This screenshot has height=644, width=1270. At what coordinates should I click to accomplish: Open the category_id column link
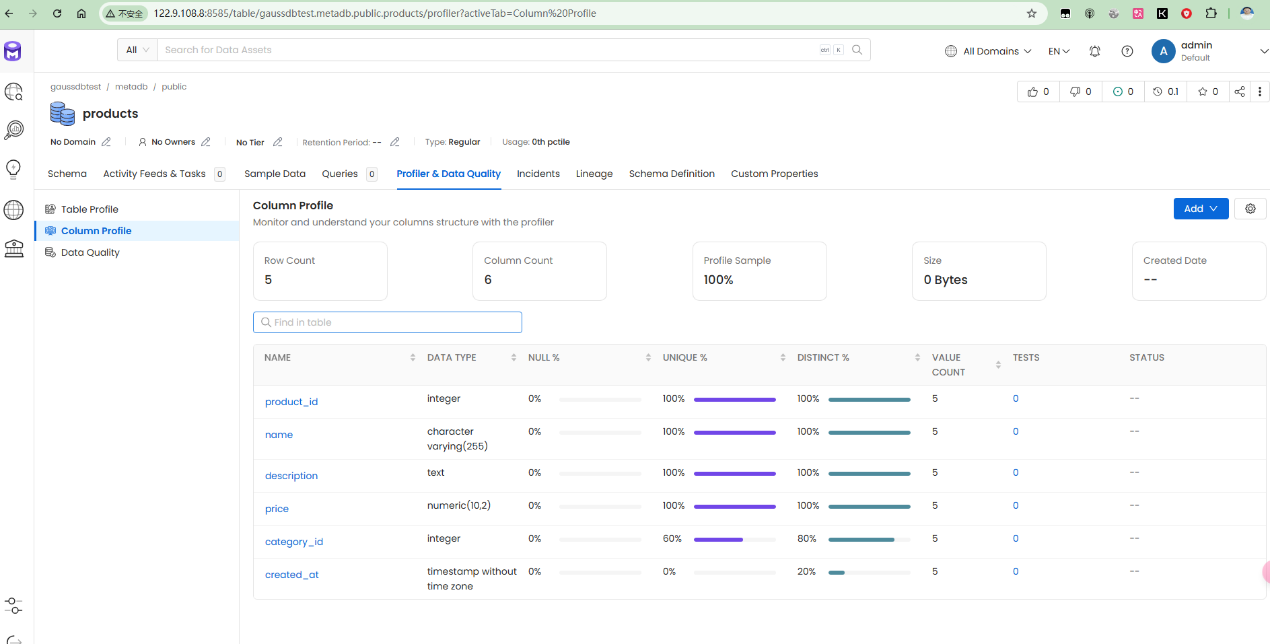(x=293, y=542)
